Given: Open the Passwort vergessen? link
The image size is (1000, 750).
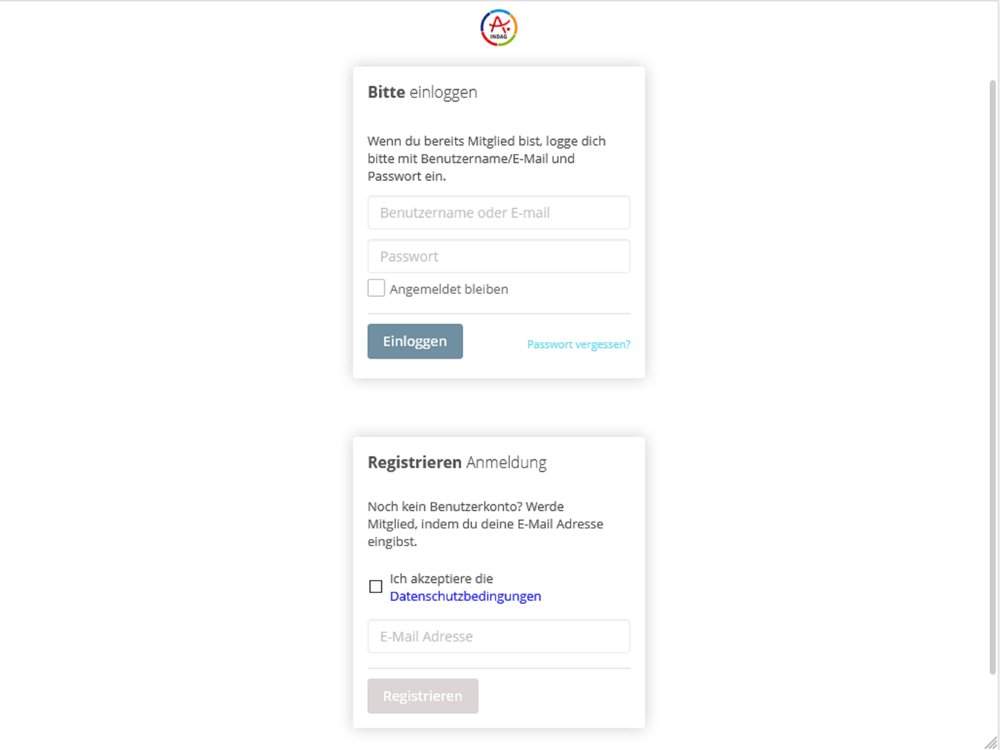Looking at the screenshot, I should [578, 344].
